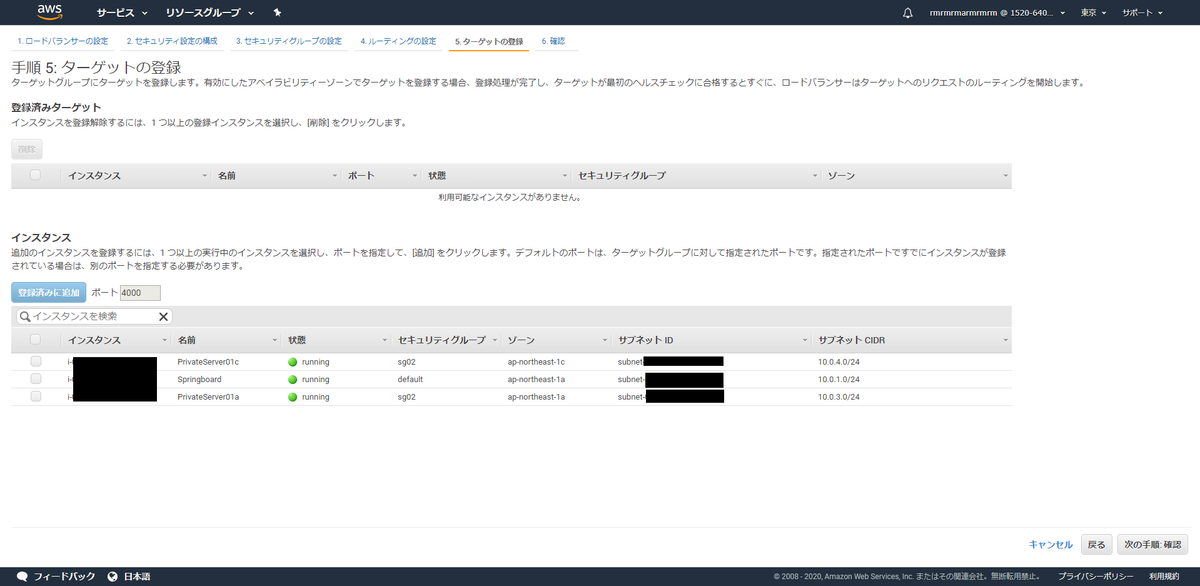Open the サービス menu dropdown
The image size is (1200, 586).
pyautogui.click(x=122, y=13)
